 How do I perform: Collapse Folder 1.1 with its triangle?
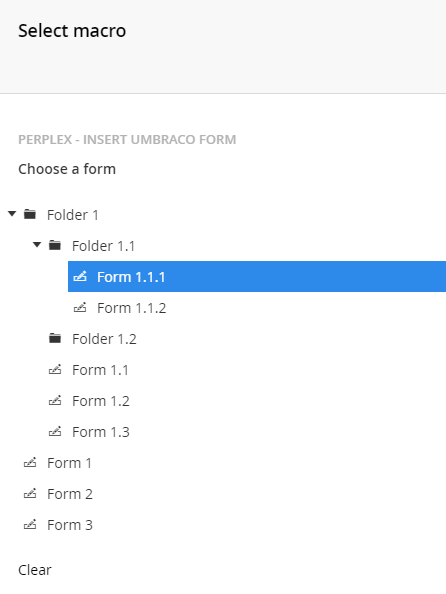coord(37,245)
